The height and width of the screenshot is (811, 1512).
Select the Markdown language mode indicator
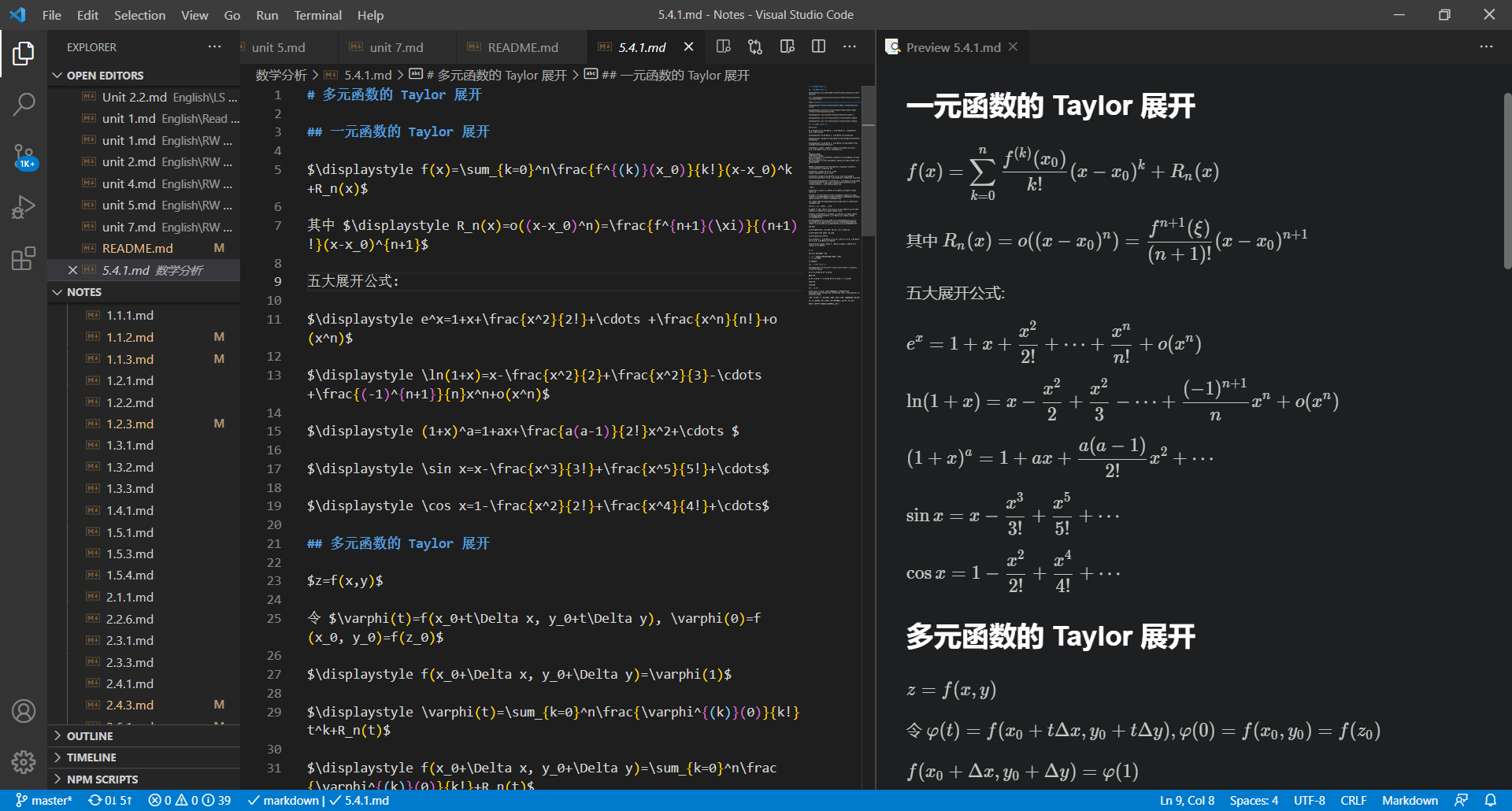(1410, 800)
